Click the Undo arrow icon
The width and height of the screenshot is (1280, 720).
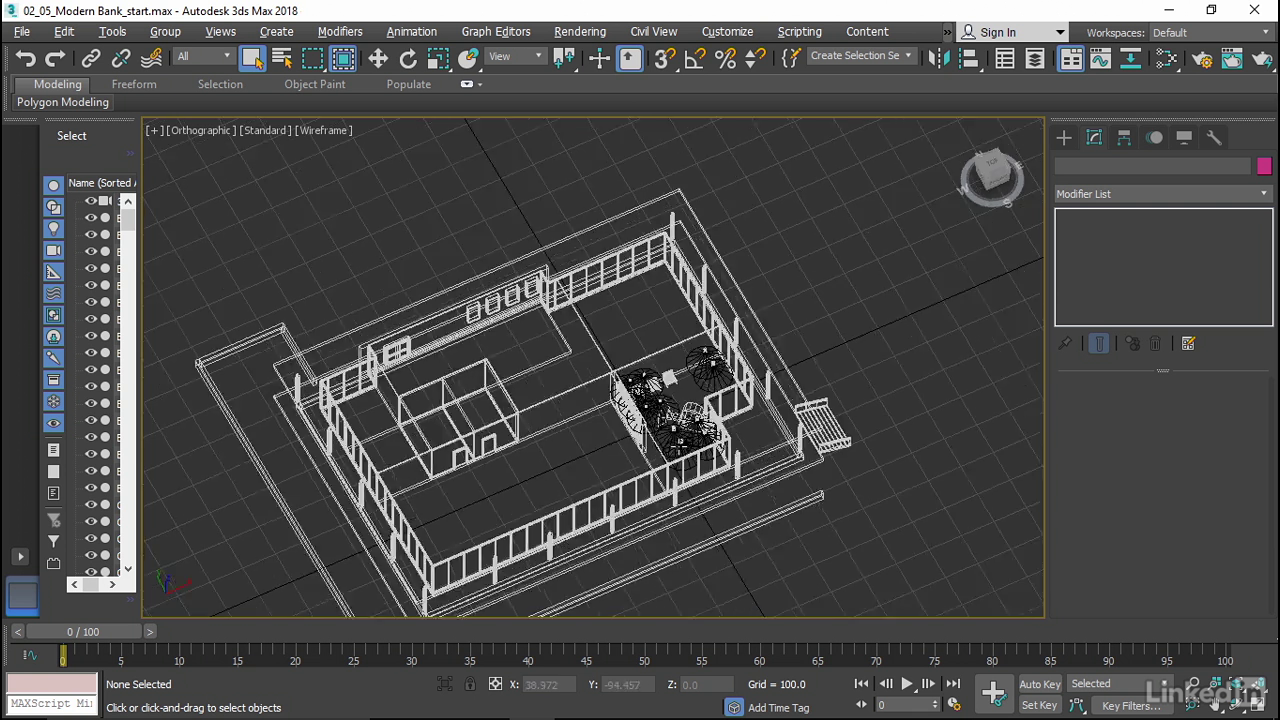[x=26, y=59]
